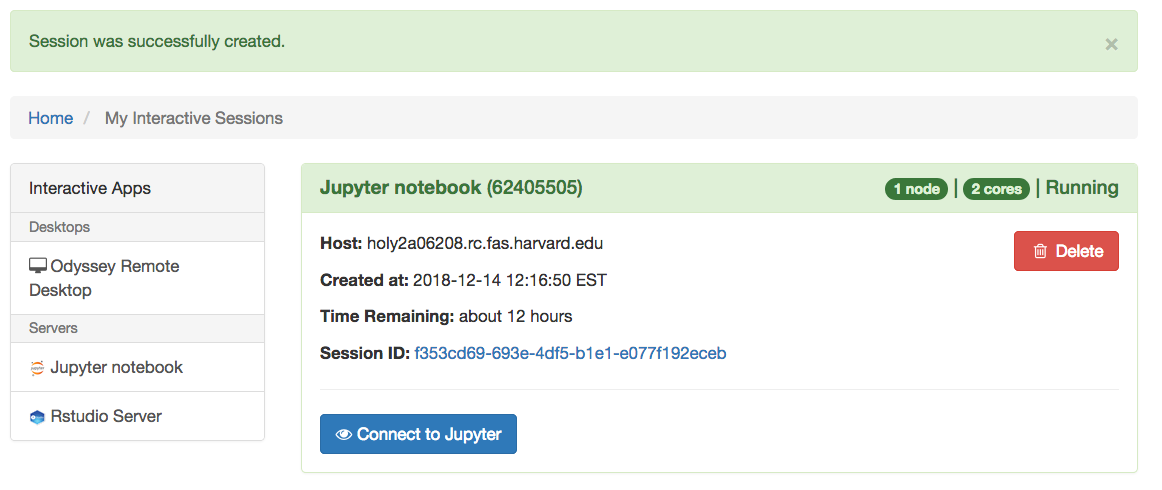Dismiss the session created alert
Image resolution: width=1162 pixels, height=490 pixels.
click(x=1111, y=44)
